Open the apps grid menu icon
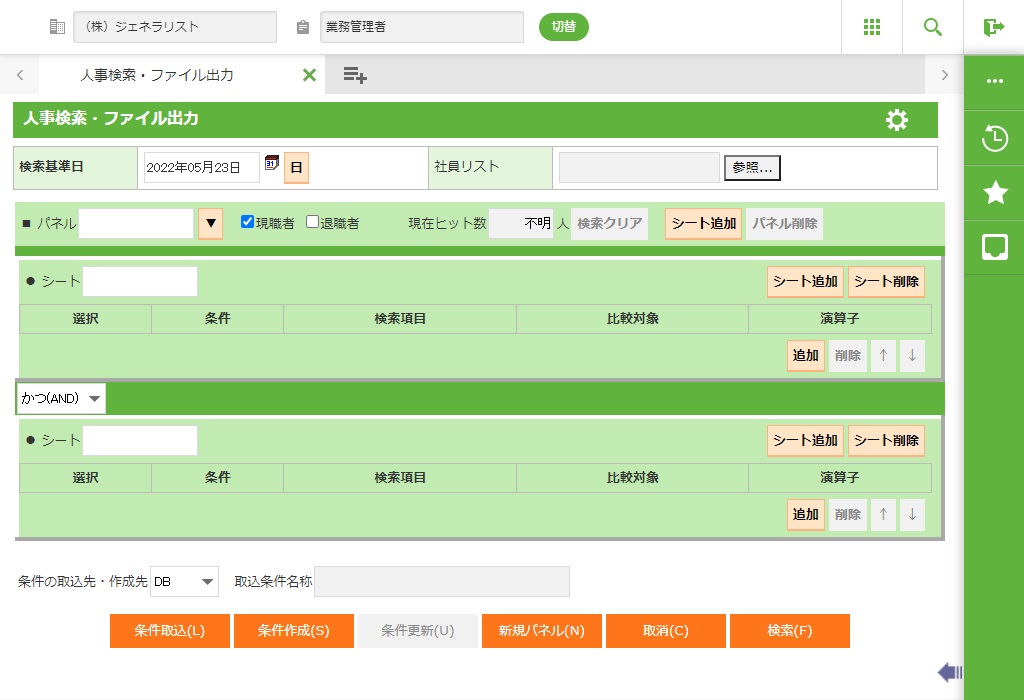1024x700 pixels. [871, 27]
